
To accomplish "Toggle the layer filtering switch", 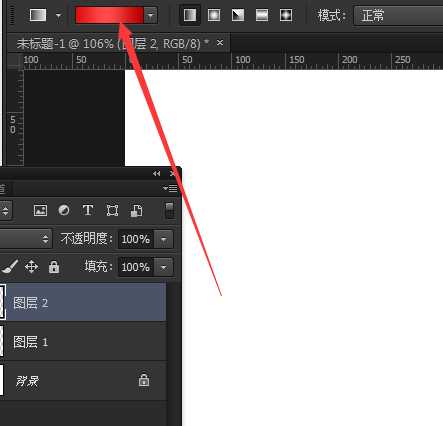I will pos(170,211).
